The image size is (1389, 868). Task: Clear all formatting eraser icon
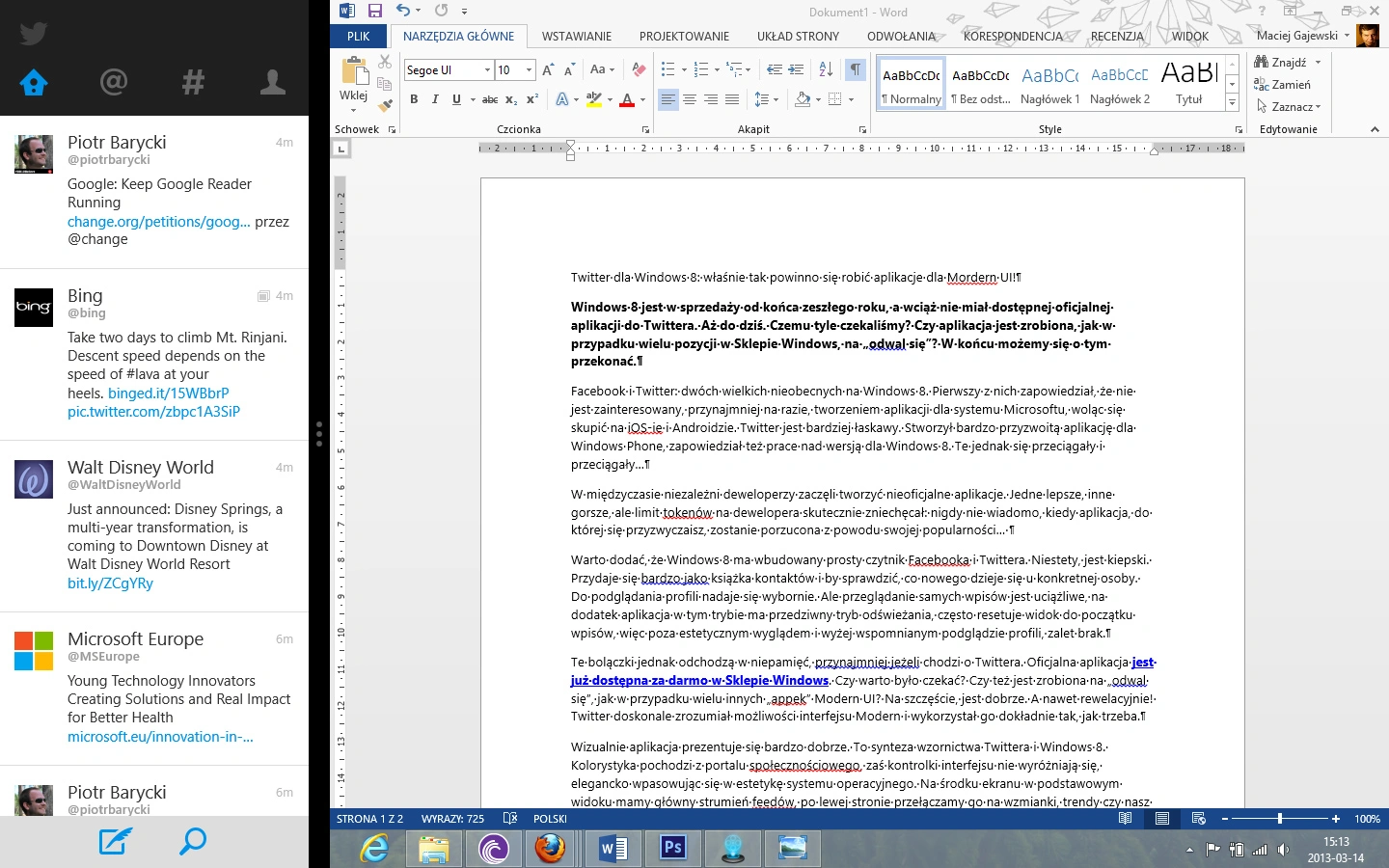[x=638, y=69]
